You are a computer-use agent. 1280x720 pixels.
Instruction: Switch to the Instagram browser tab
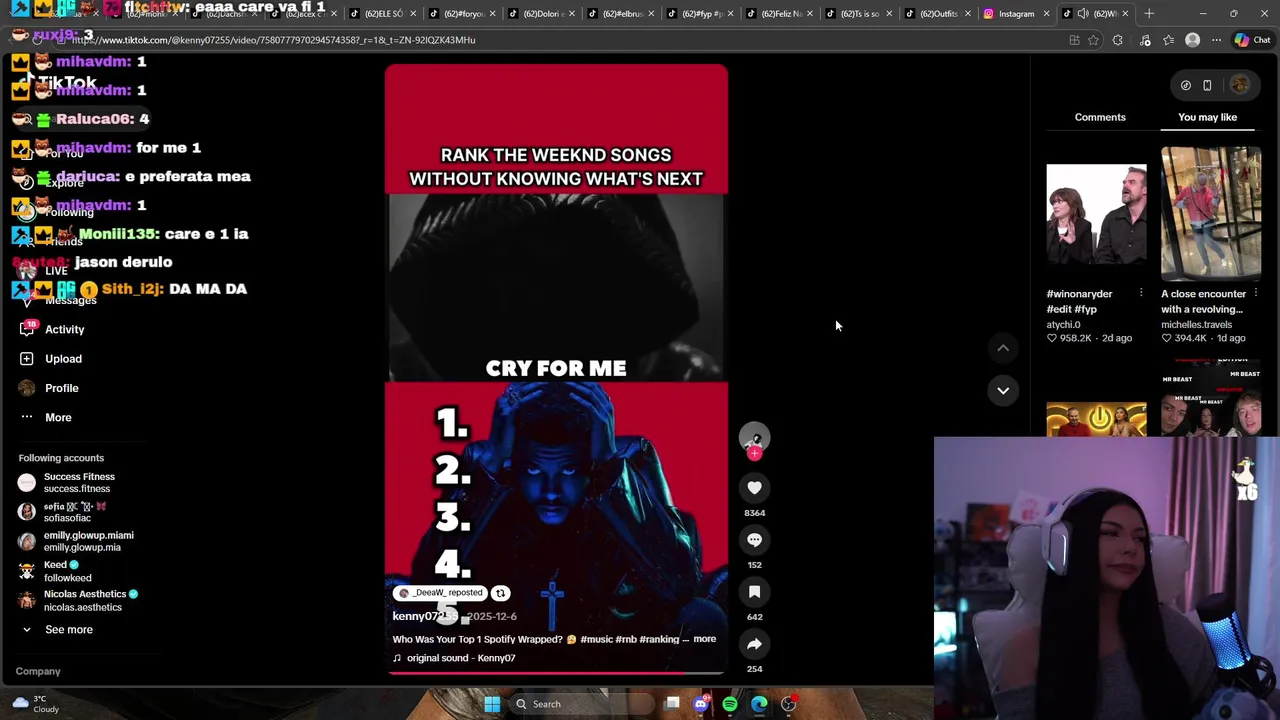pyautogui.click(x=1016, y=14)
